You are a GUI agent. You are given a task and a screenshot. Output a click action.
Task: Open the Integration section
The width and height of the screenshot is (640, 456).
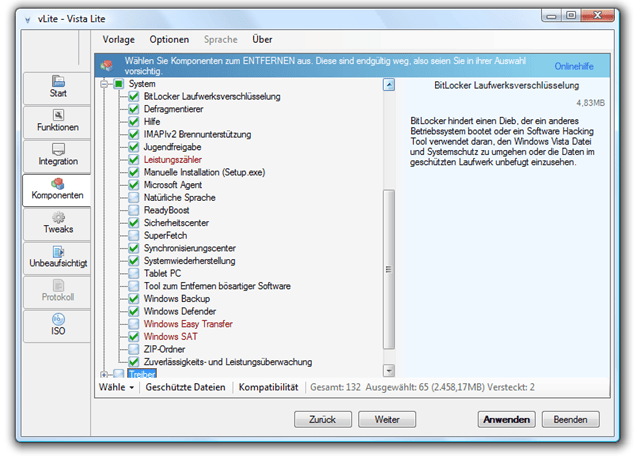[x=58, y=155]
